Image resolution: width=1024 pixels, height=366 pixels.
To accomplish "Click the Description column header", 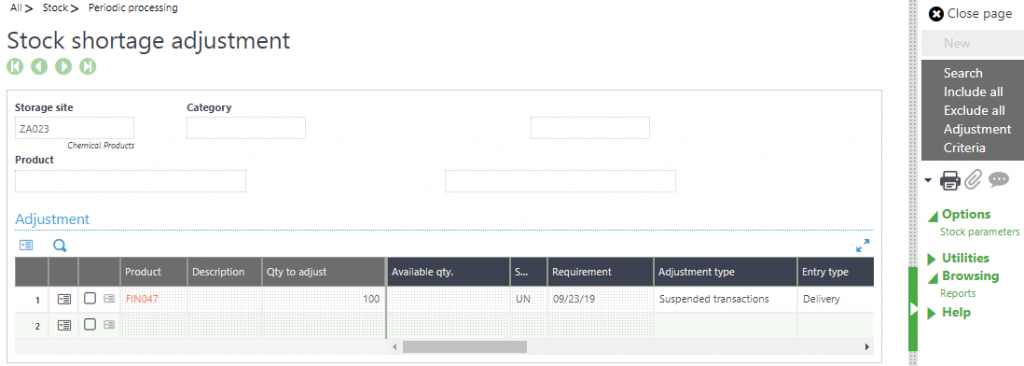I will tap(224, 272).
